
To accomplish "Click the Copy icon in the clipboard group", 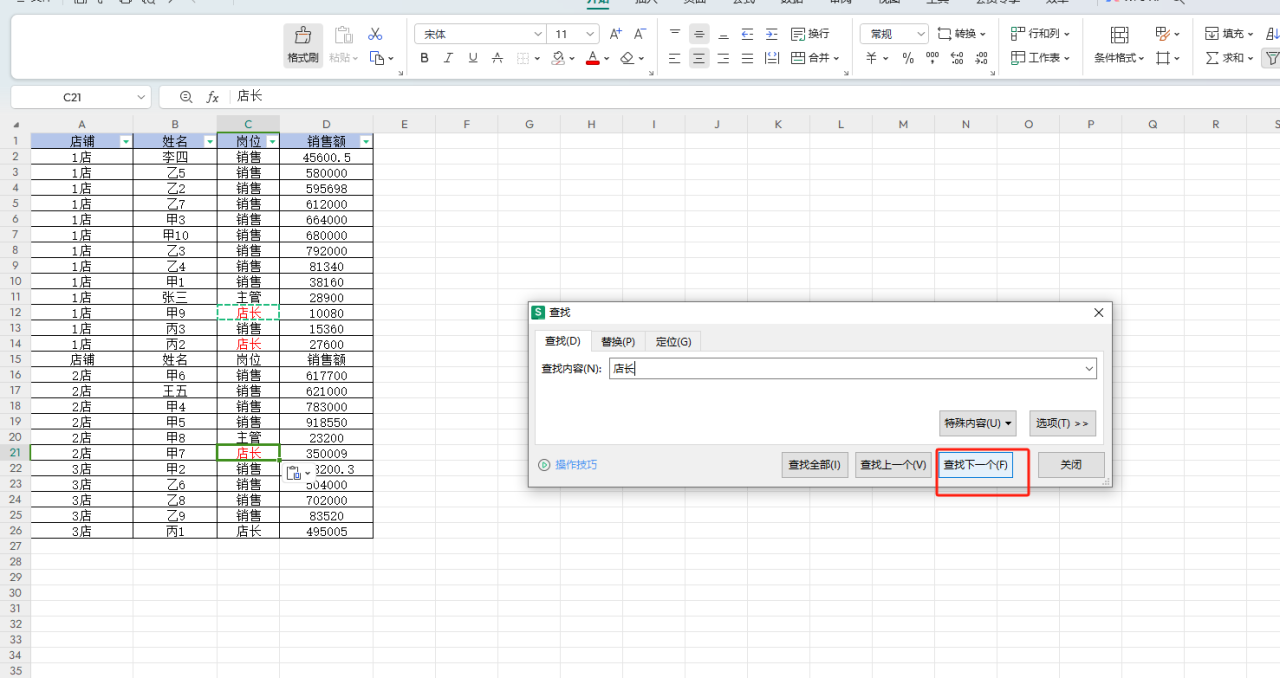I will tap(377, 58).
